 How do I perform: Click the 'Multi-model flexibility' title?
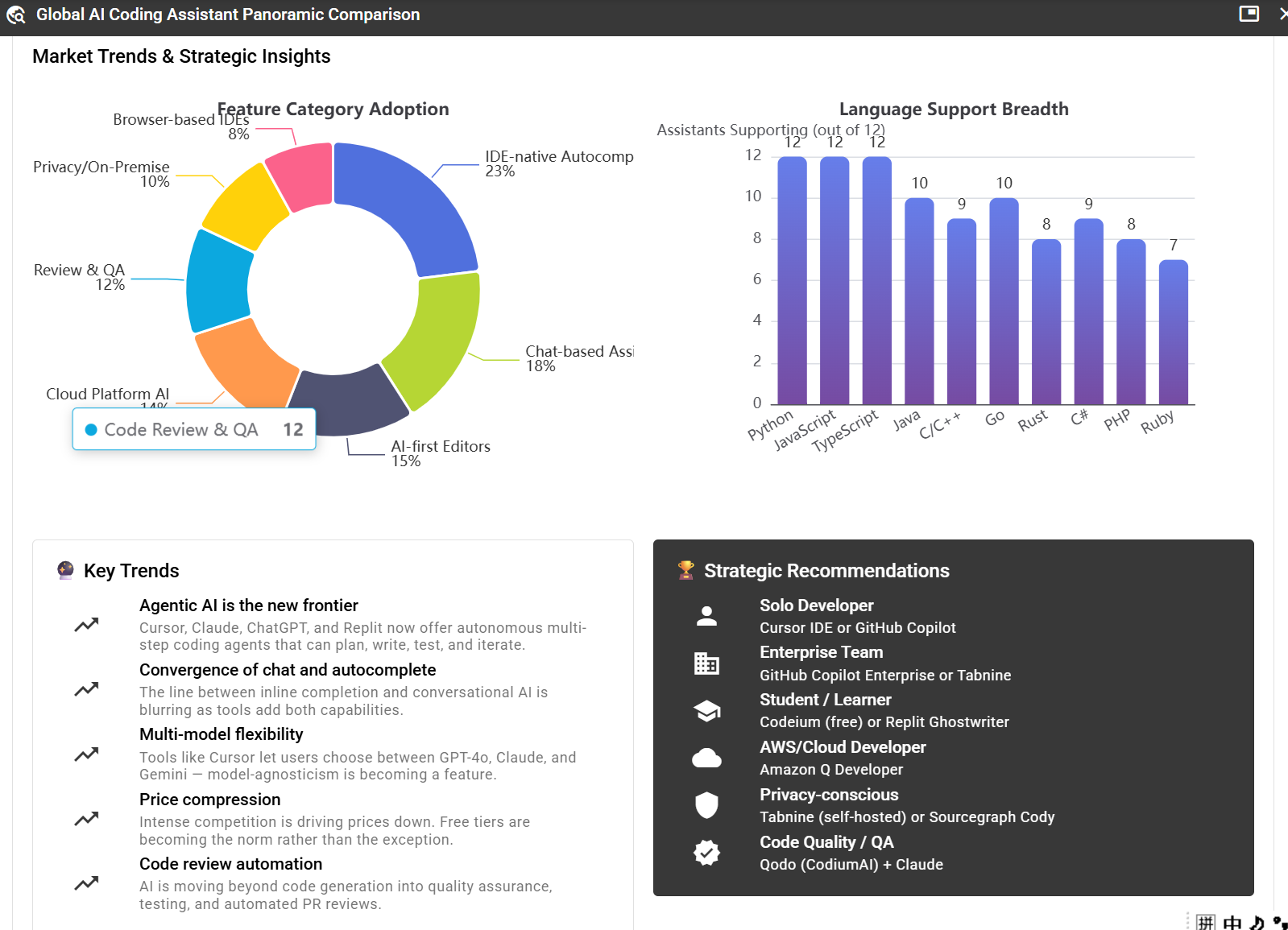click(x=222, y=734)
